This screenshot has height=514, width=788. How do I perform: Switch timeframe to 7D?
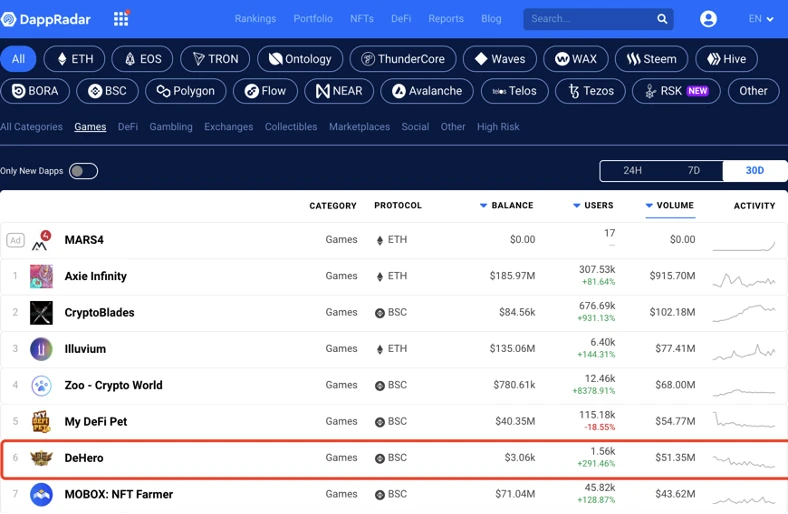694,171
